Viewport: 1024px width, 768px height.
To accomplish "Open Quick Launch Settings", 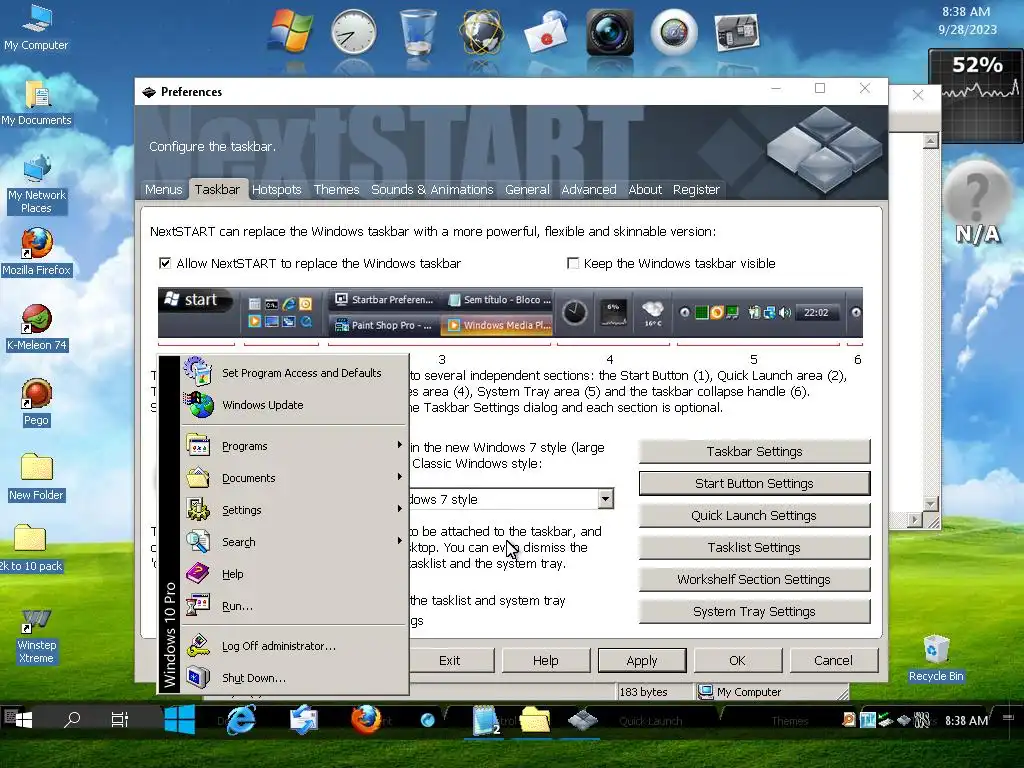I will (754, 515).
